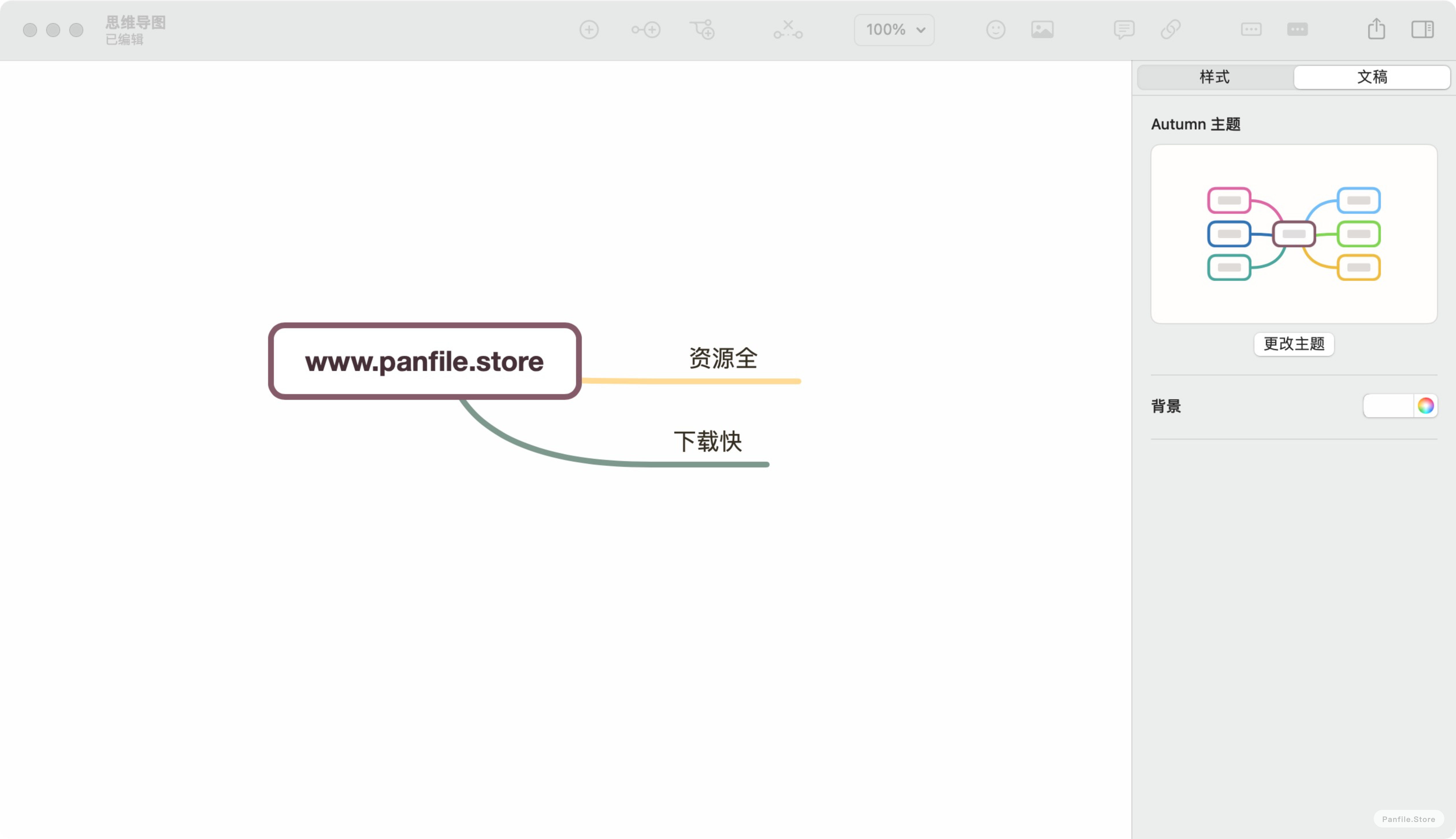Open the color wheel picker

point(1425,406)
